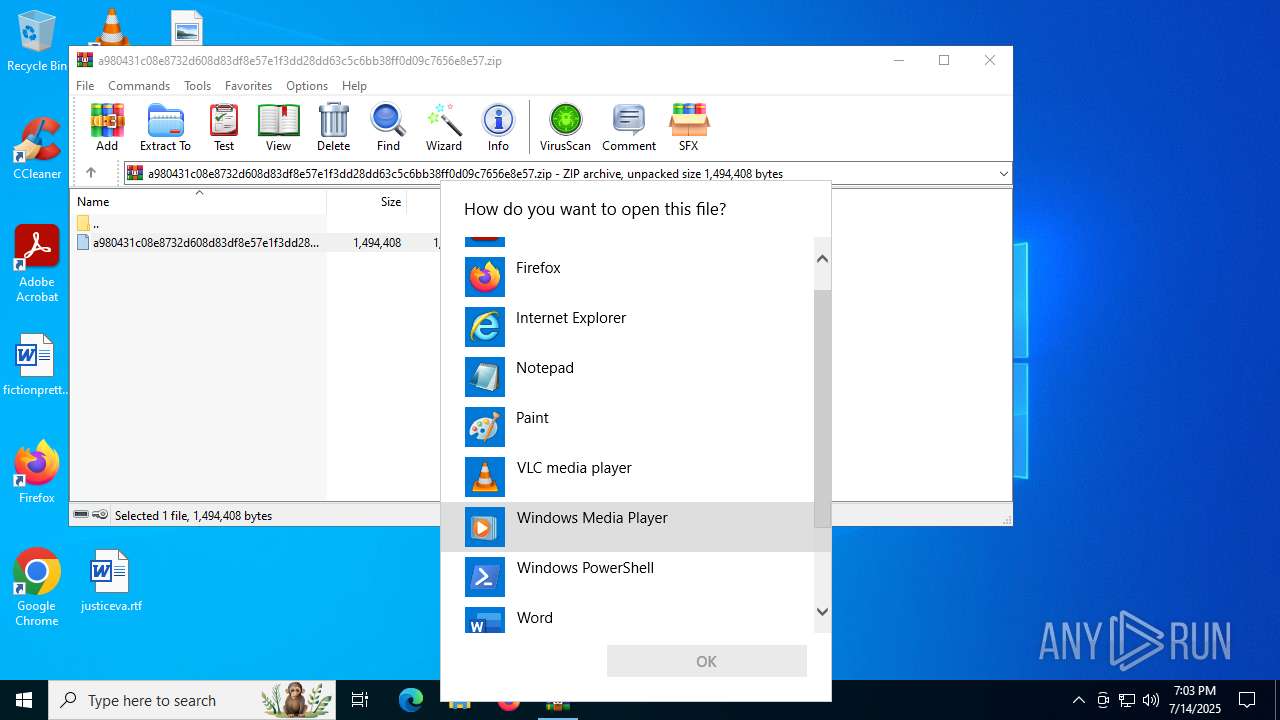This screenshot has width=1280, height=720.
Task: Open the Firefox desktop shortcut
Action: [37, 472]
